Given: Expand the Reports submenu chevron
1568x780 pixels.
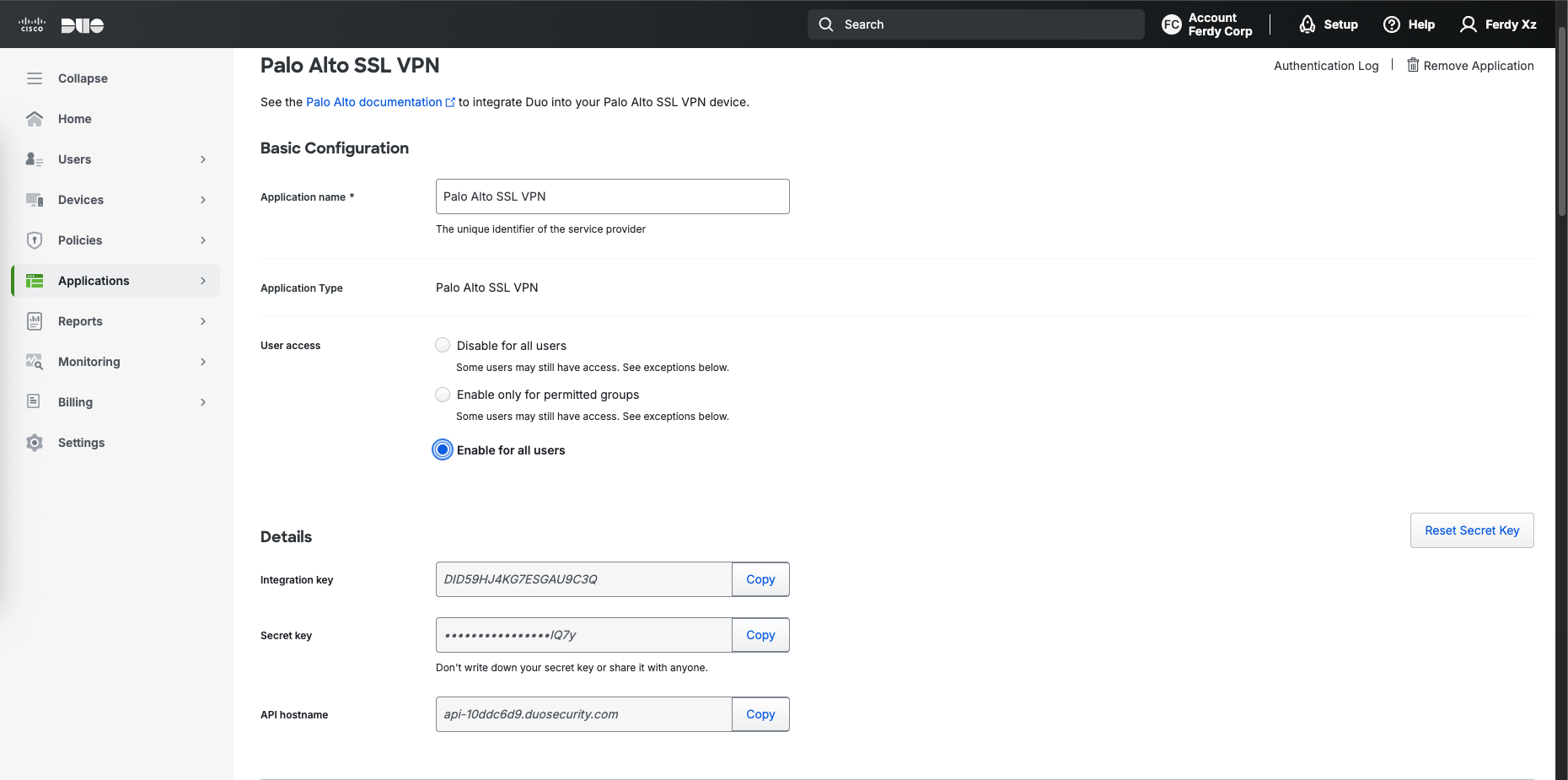Looking at the screenshot, I should (x=203, y=321).
